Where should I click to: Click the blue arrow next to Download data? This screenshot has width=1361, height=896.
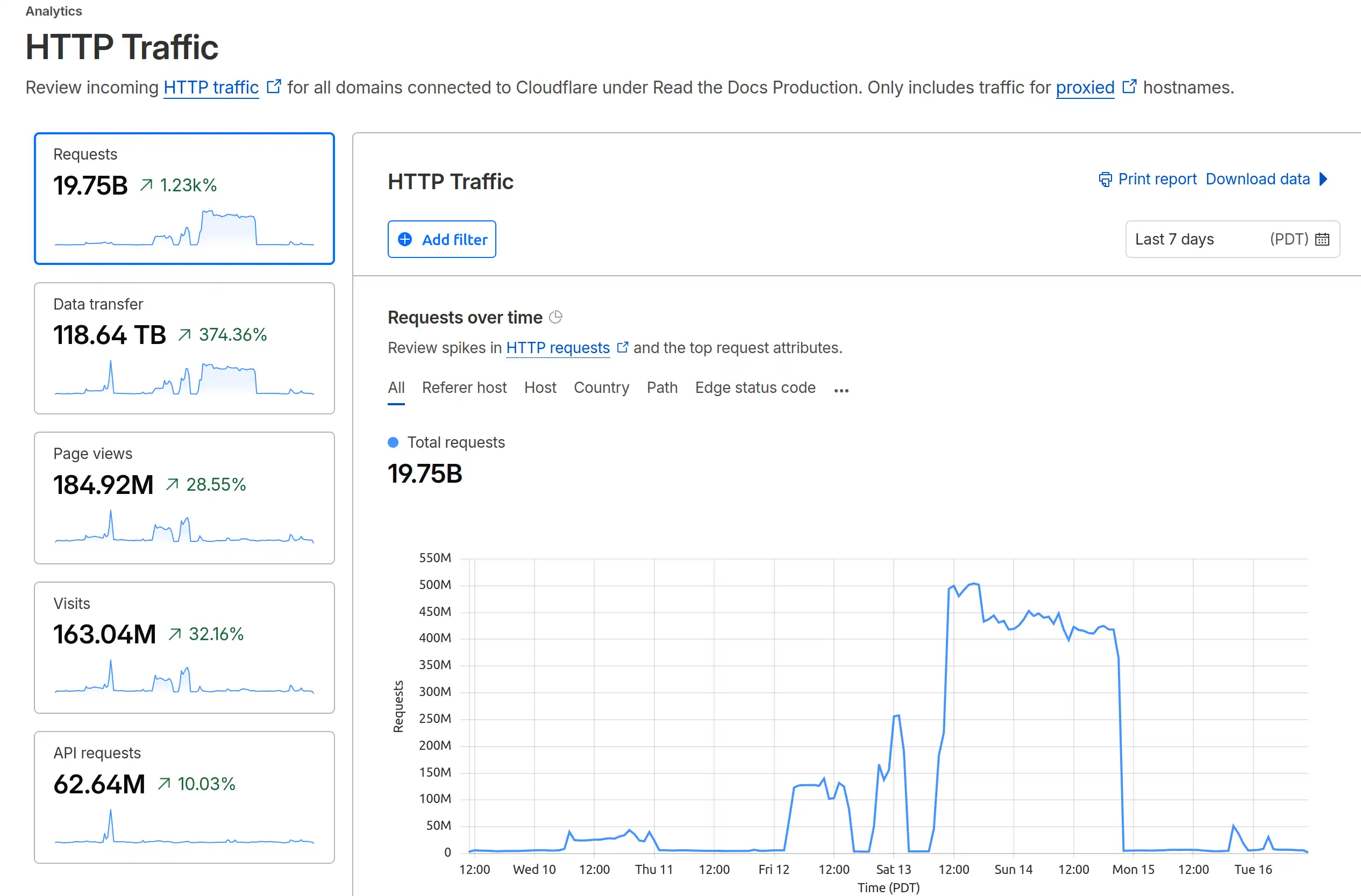(x=1323, y=180)
